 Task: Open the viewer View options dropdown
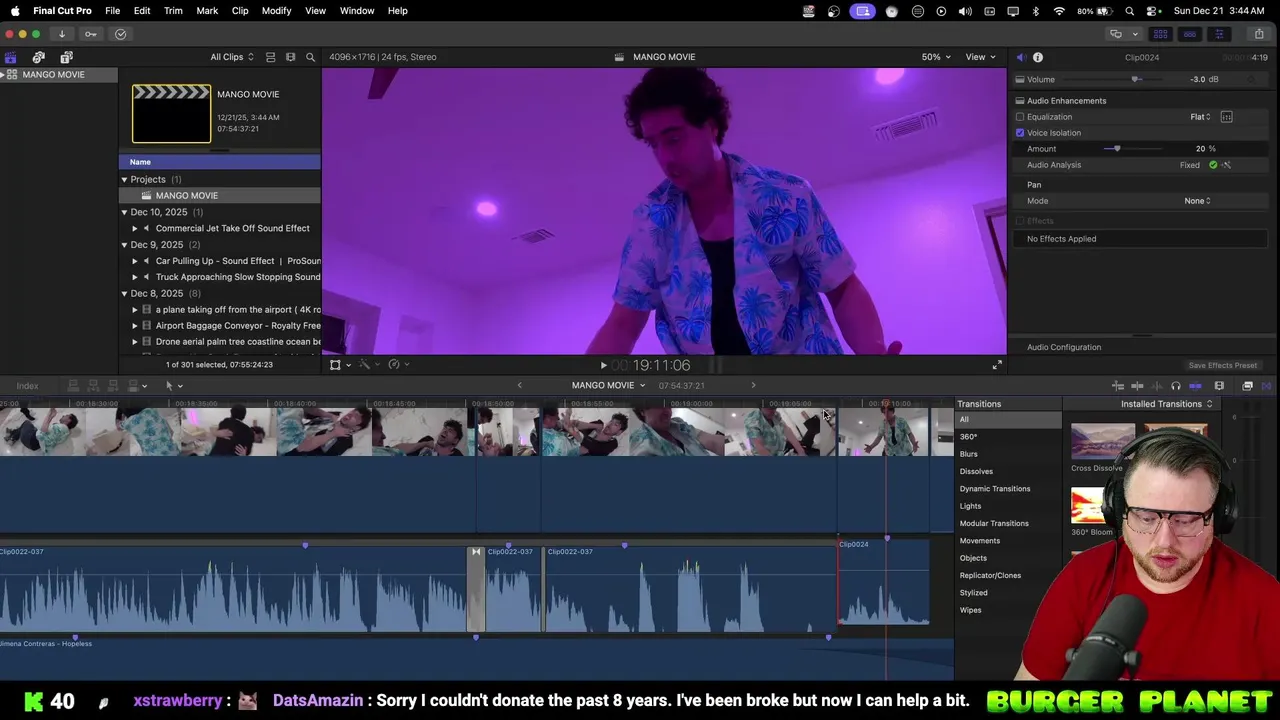point(980,57)
